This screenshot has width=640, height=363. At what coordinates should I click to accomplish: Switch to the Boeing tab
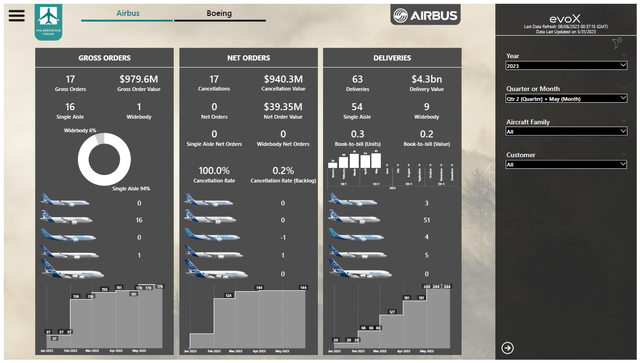click(219, 13)
